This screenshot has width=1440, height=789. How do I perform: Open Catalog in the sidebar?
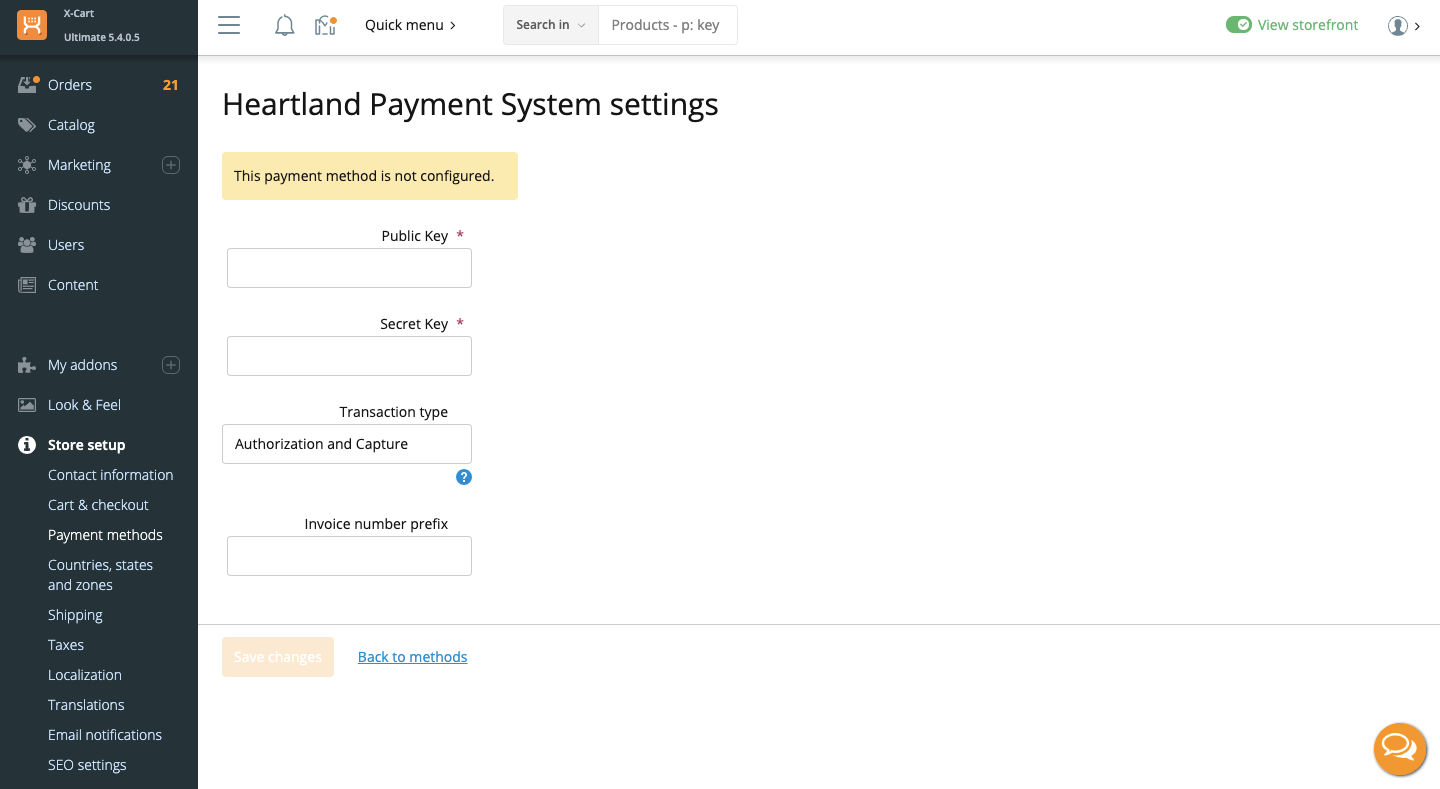click(x=71, y=125)
